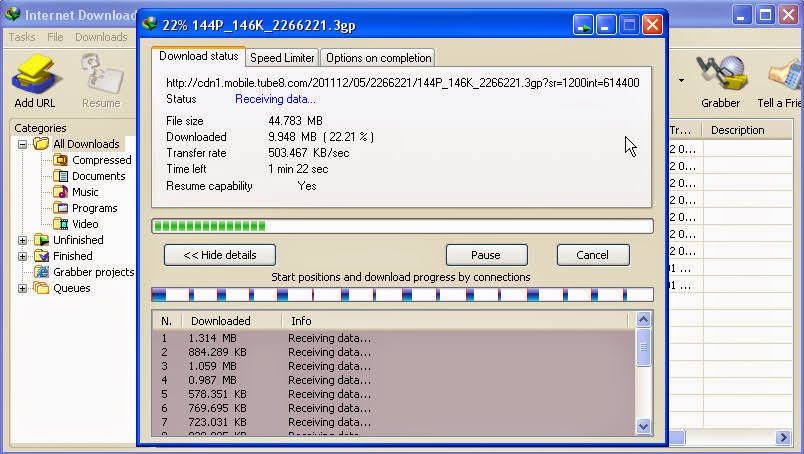This screenshot has height=454, width=804.
Task: Switch to the Speed Limiter tab
Action: click(282, 58)
